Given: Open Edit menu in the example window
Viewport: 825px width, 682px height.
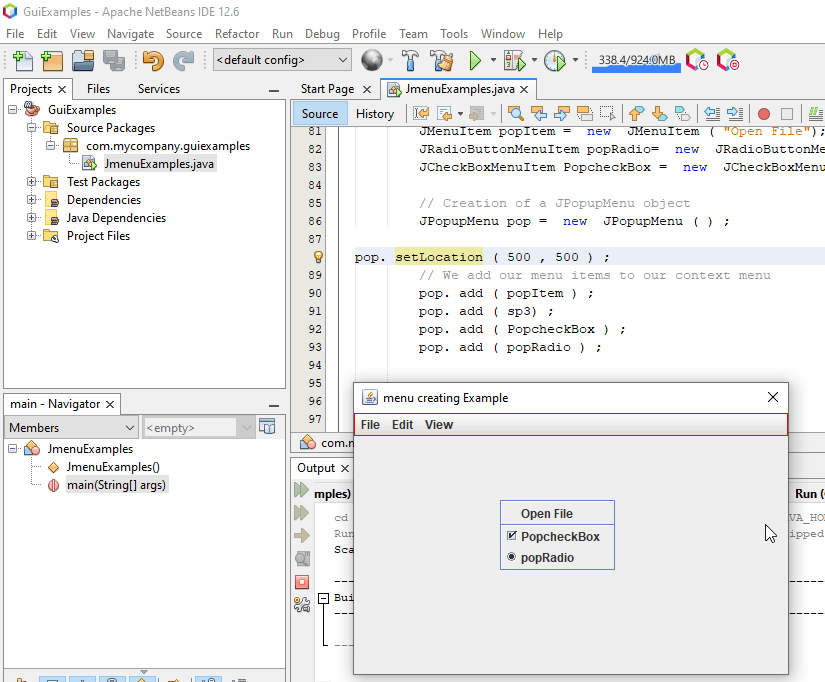Looking at the screenshot, I should 403,425.
